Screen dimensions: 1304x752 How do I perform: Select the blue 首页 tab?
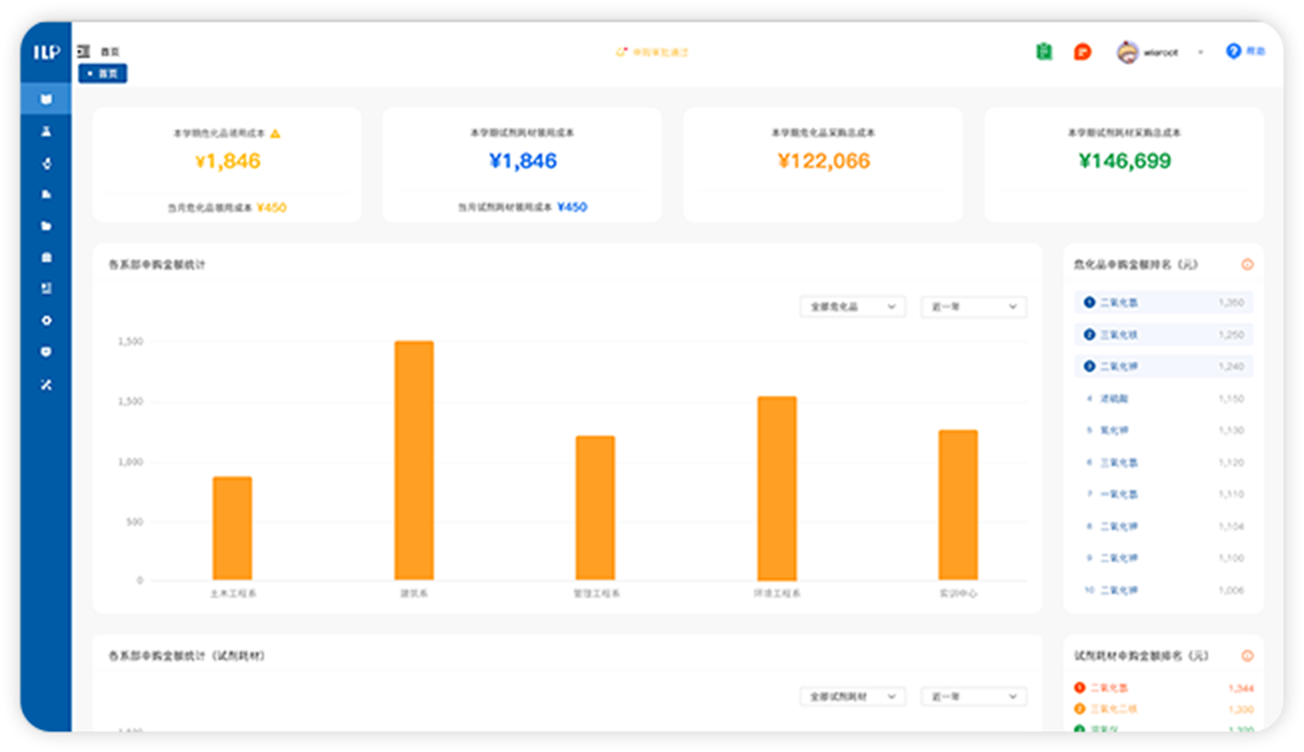(103, 73)
